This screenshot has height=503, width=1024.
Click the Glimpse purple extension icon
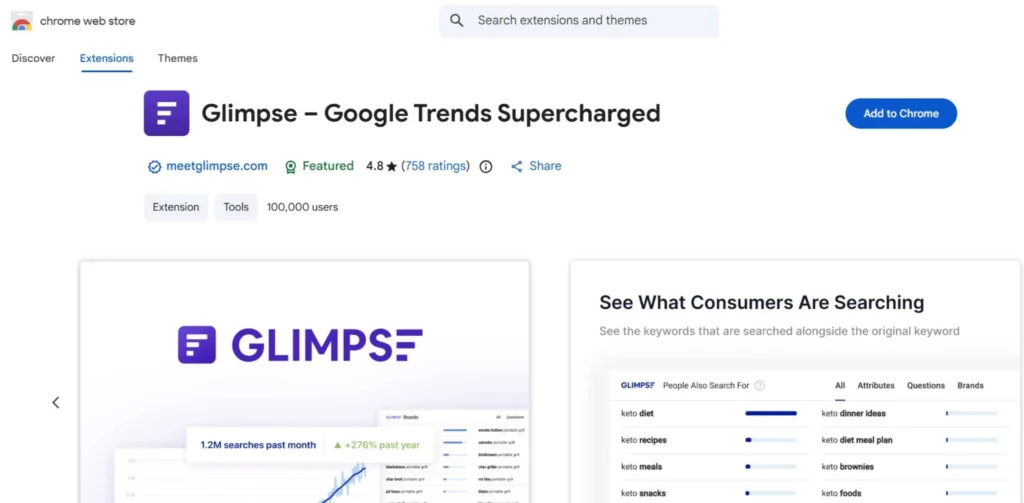[x=166, y=113]
